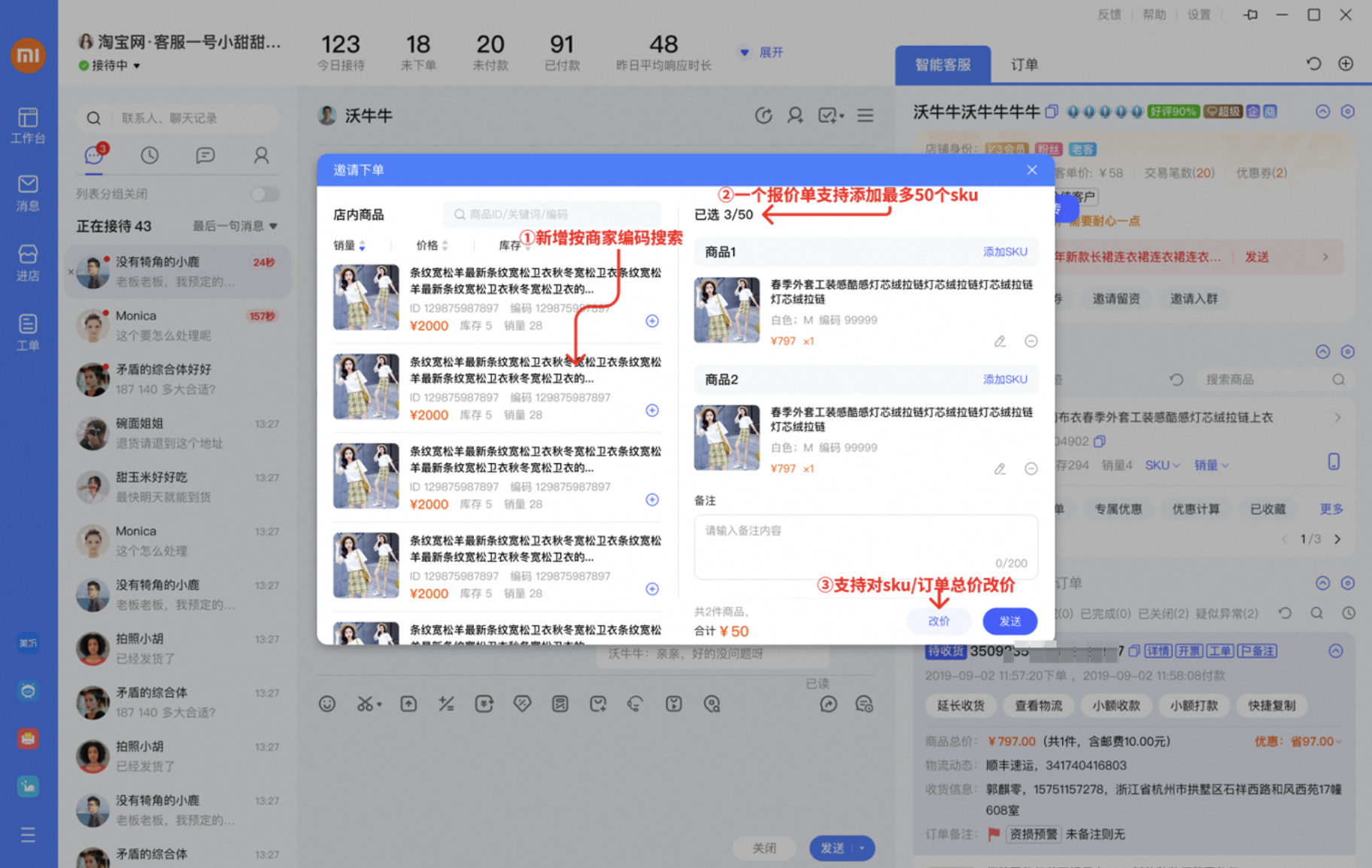Click the 快捷复制 button
This screenshot has width=1372, height=868.
tap(1272, 706)
